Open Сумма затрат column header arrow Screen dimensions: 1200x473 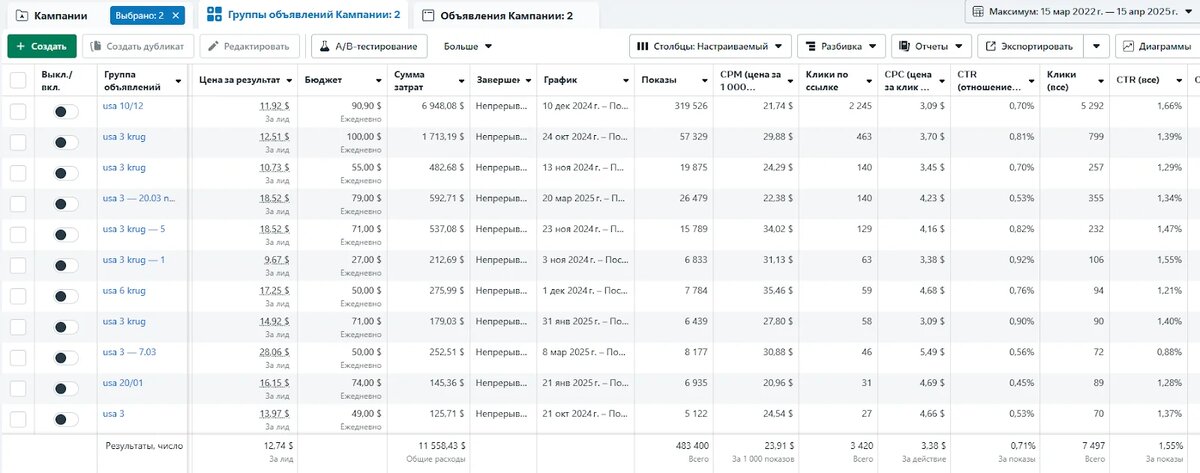462,81
